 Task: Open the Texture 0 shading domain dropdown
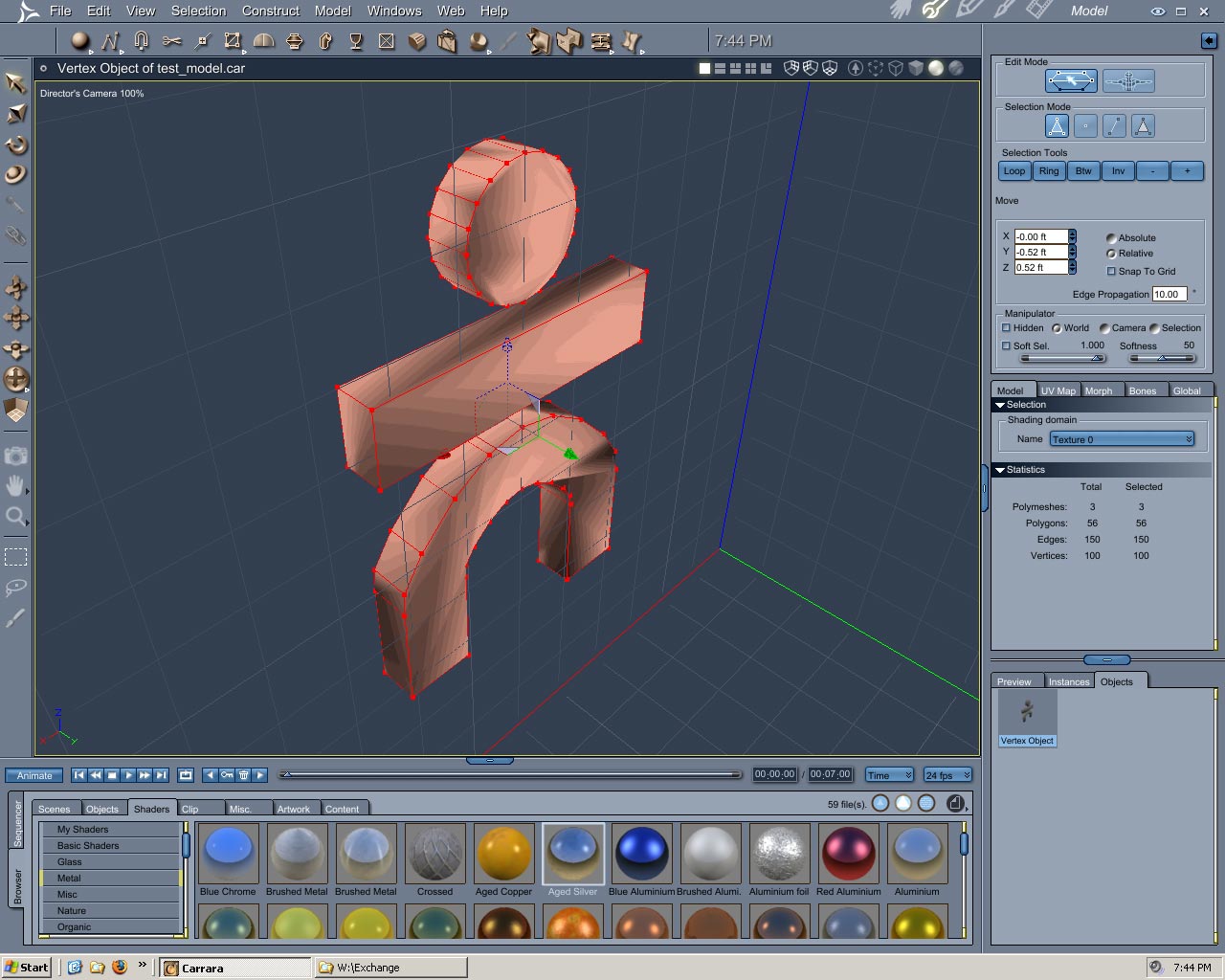1122,439
